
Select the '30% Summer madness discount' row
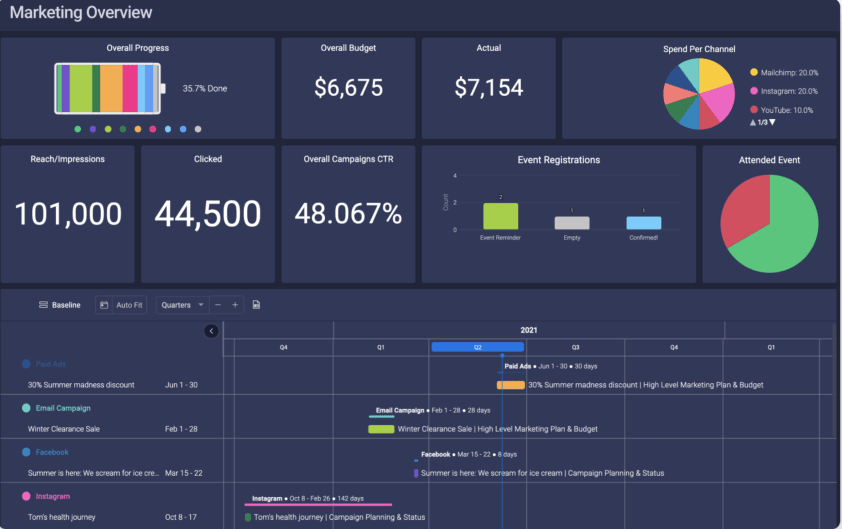point(81,385)
